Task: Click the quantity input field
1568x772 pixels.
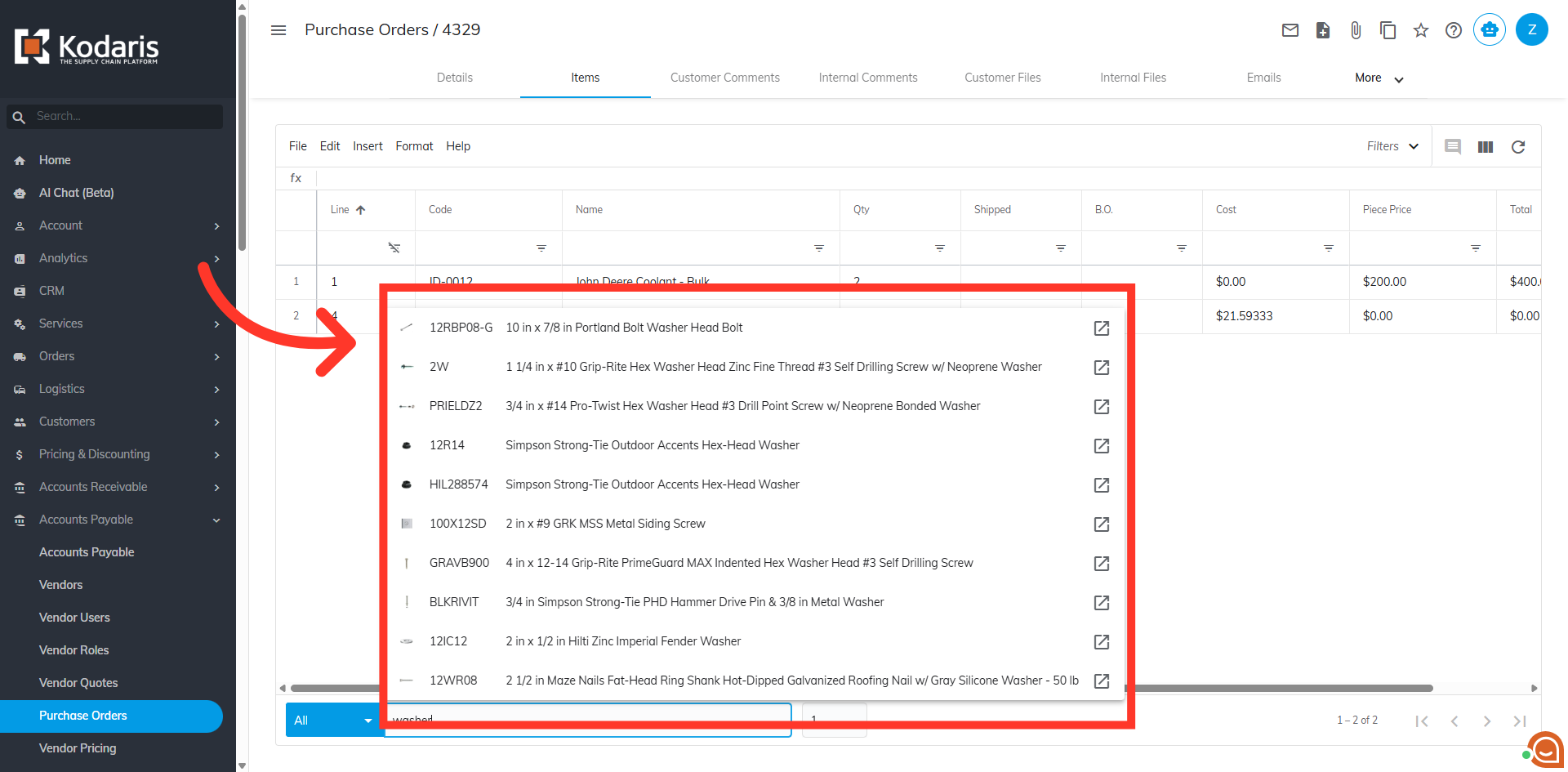Action: click(835, 720)
